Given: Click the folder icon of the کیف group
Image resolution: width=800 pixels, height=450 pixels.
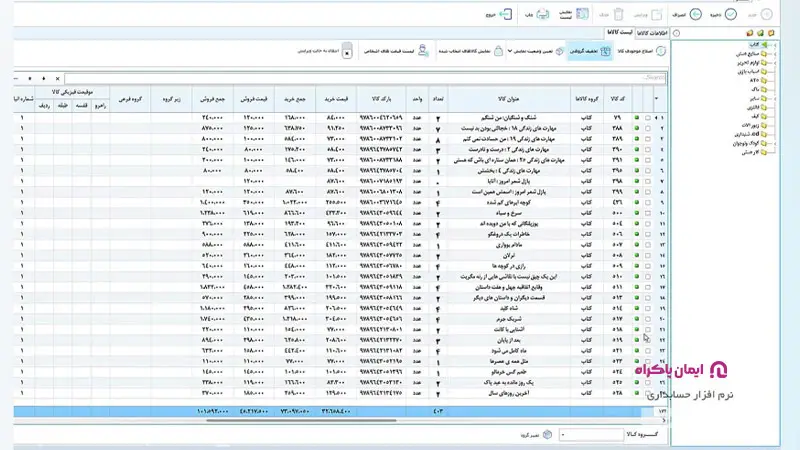Looking at the screenshot, I should point(764,116).
